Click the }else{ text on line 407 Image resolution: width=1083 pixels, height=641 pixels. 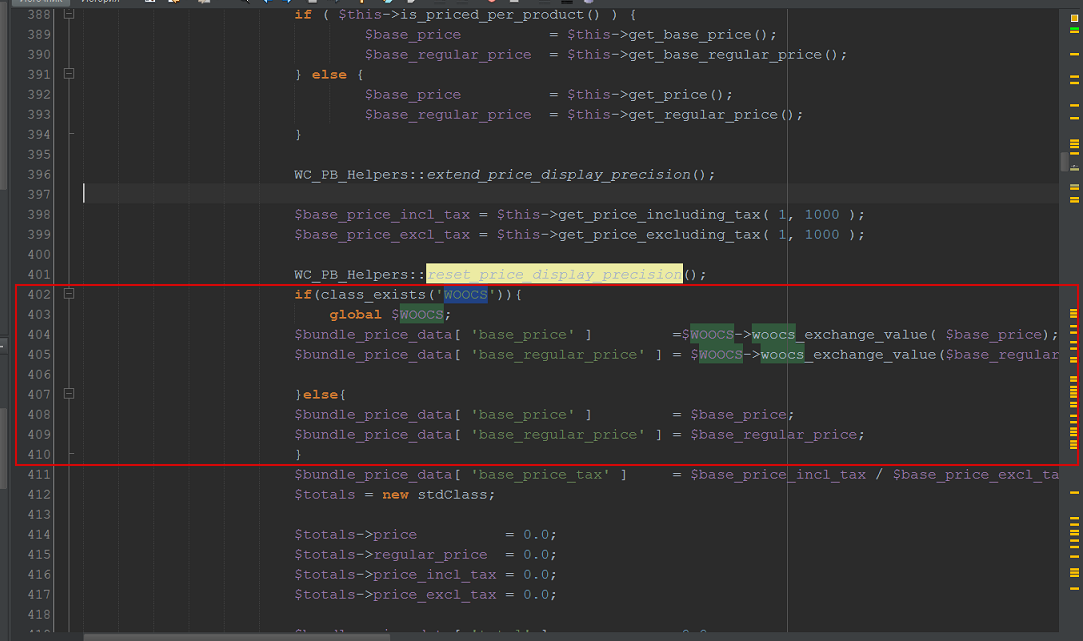320,395
